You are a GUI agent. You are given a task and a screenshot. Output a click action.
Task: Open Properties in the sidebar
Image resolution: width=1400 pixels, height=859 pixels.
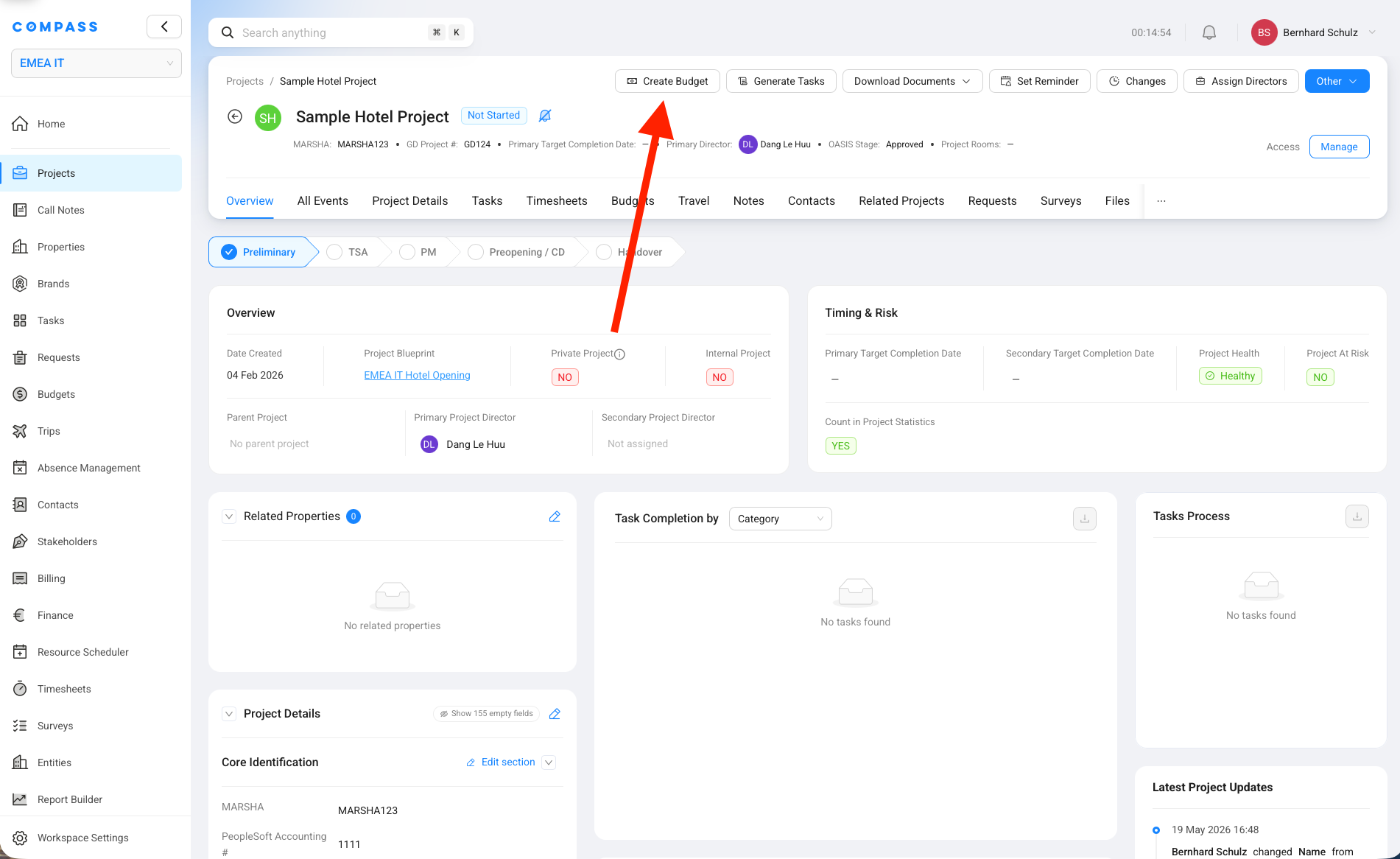(x=60, y=247)
